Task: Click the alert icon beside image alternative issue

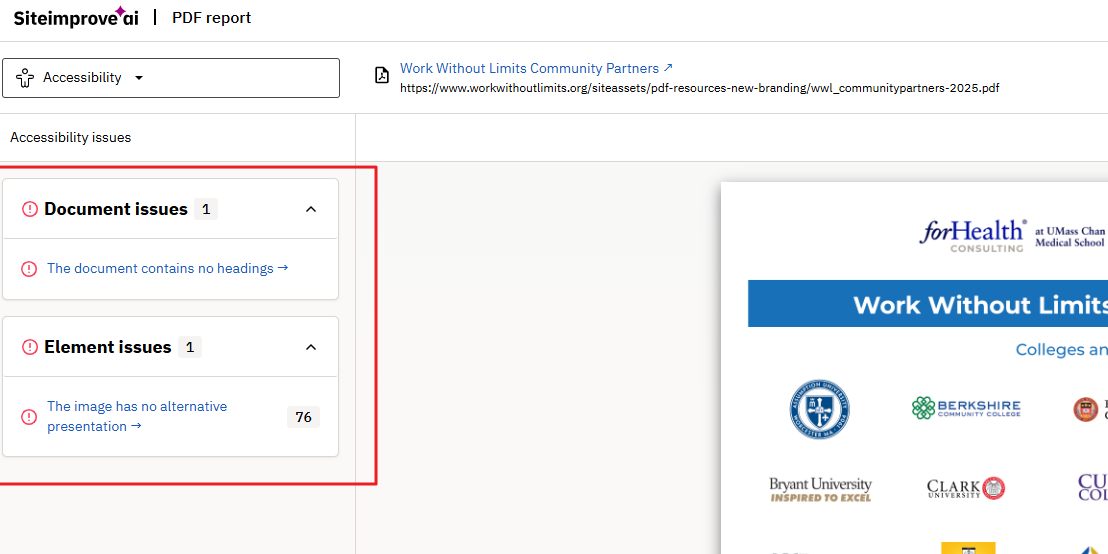Action: (x=30, y=416)
